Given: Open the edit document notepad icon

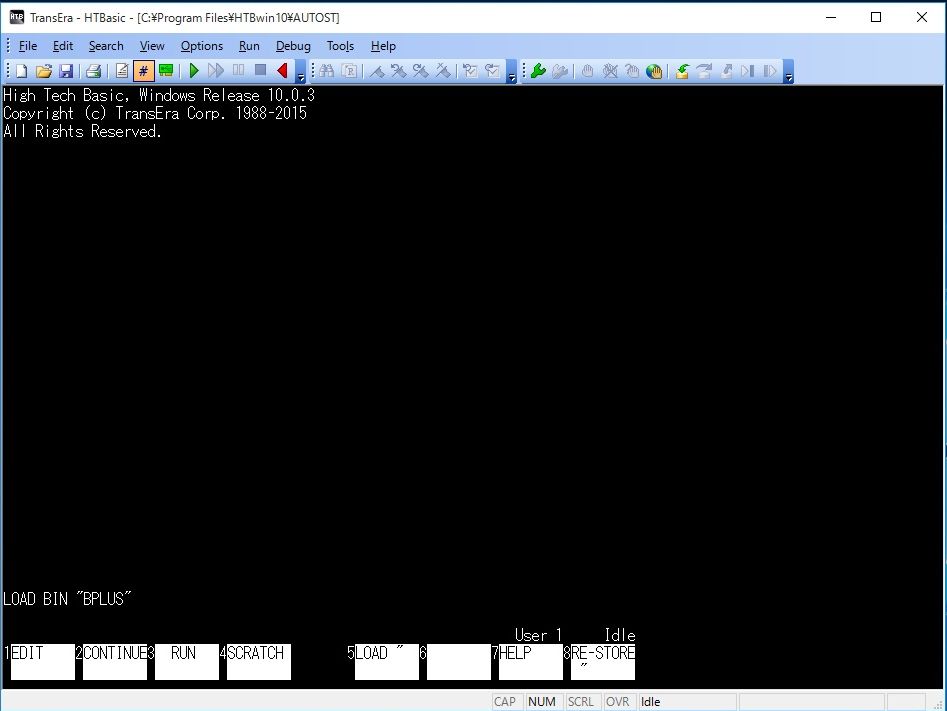Looking at the screenshot, I should click(x=121, y=71).
